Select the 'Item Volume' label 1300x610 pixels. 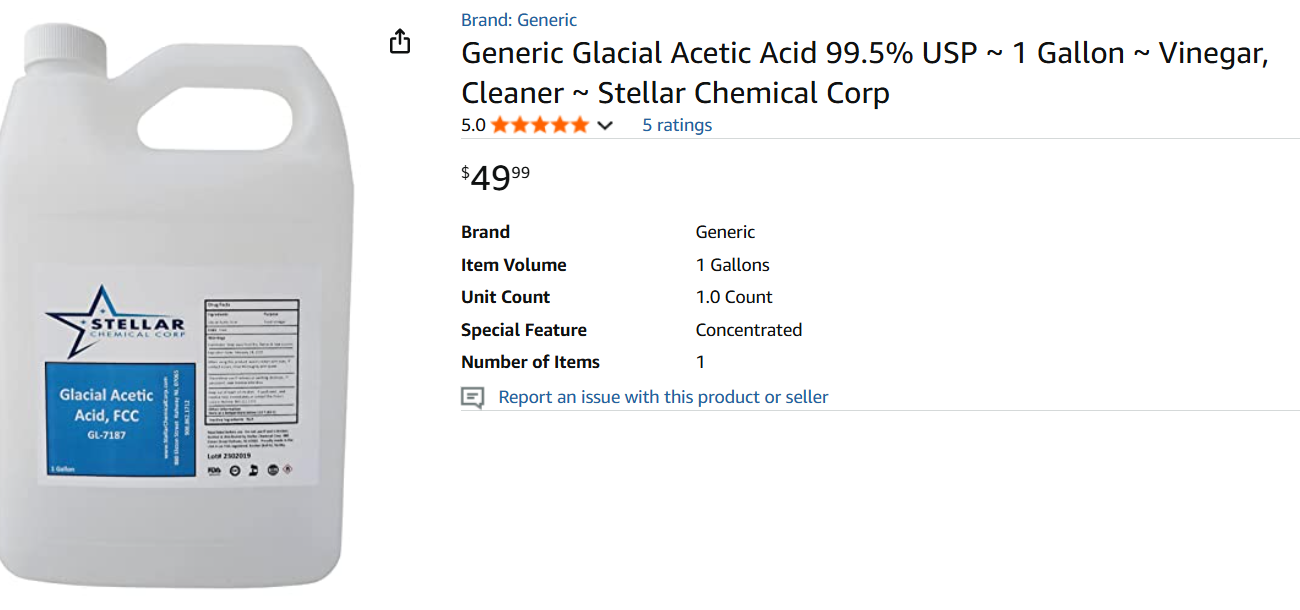[513, 265]
